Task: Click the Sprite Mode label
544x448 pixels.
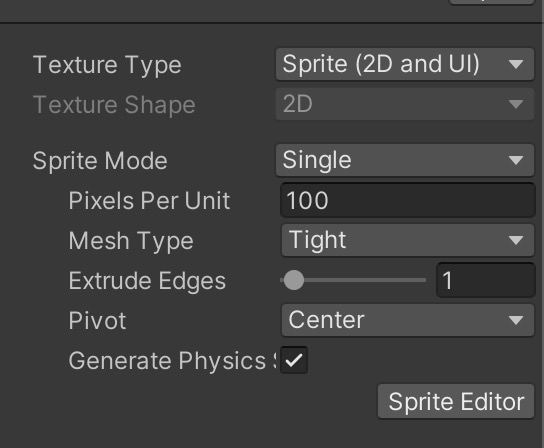Action: pyautogui.click(x=100, y=161)
